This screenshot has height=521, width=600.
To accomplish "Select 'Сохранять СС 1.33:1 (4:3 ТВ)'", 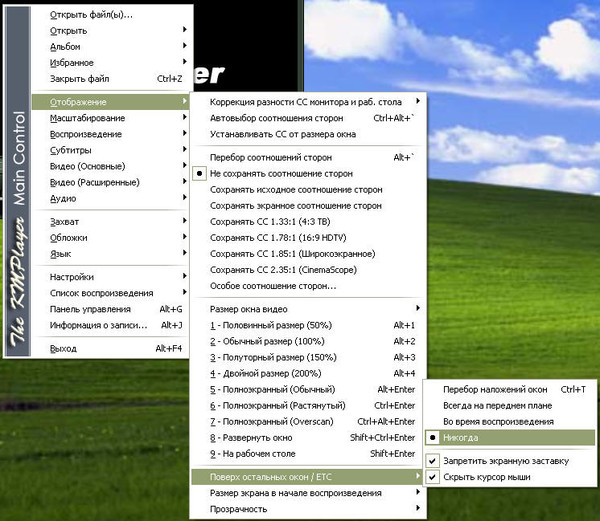I will coord(308,222).
